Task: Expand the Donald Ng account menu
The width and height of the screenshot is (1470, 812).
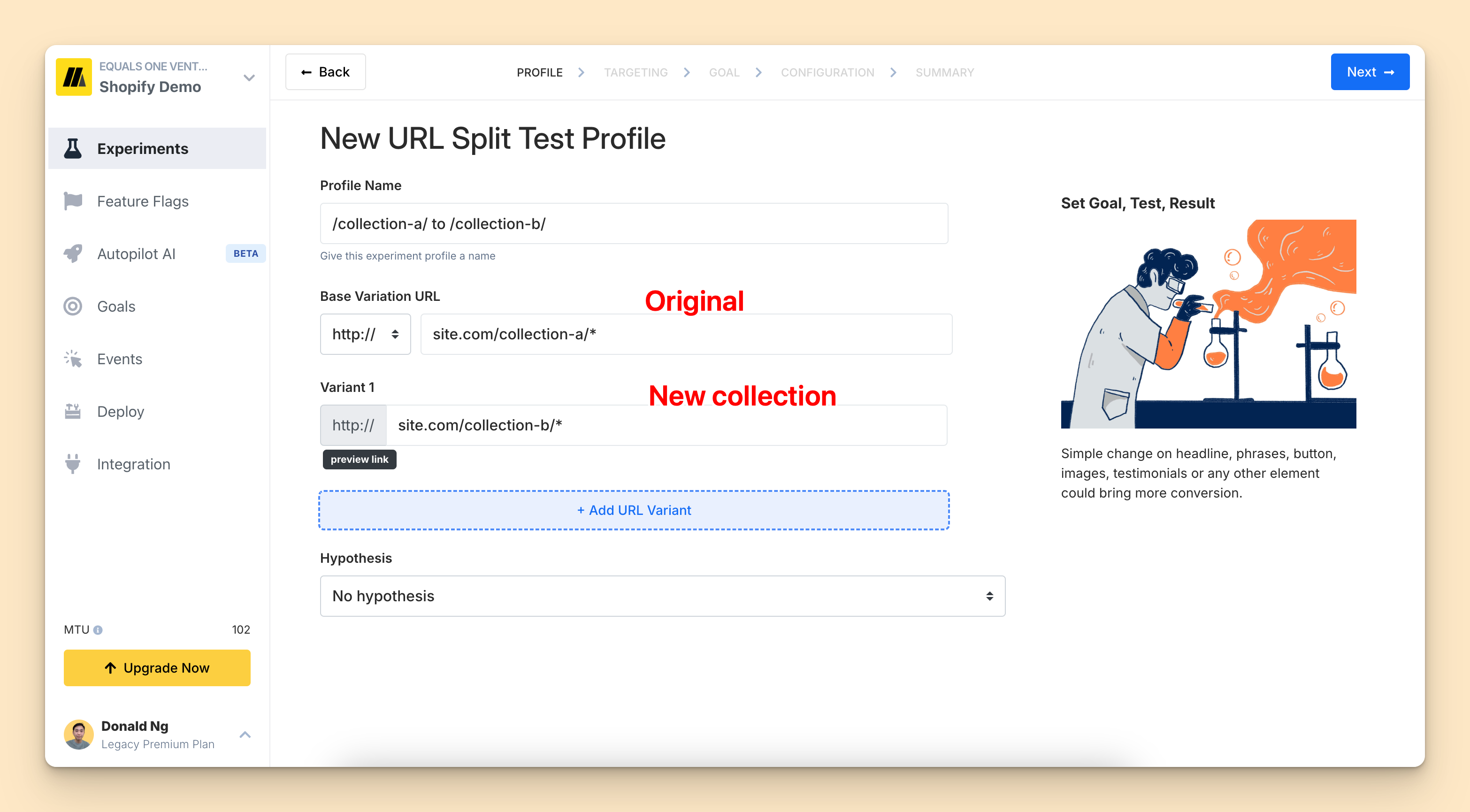Action: click(245, 735)
